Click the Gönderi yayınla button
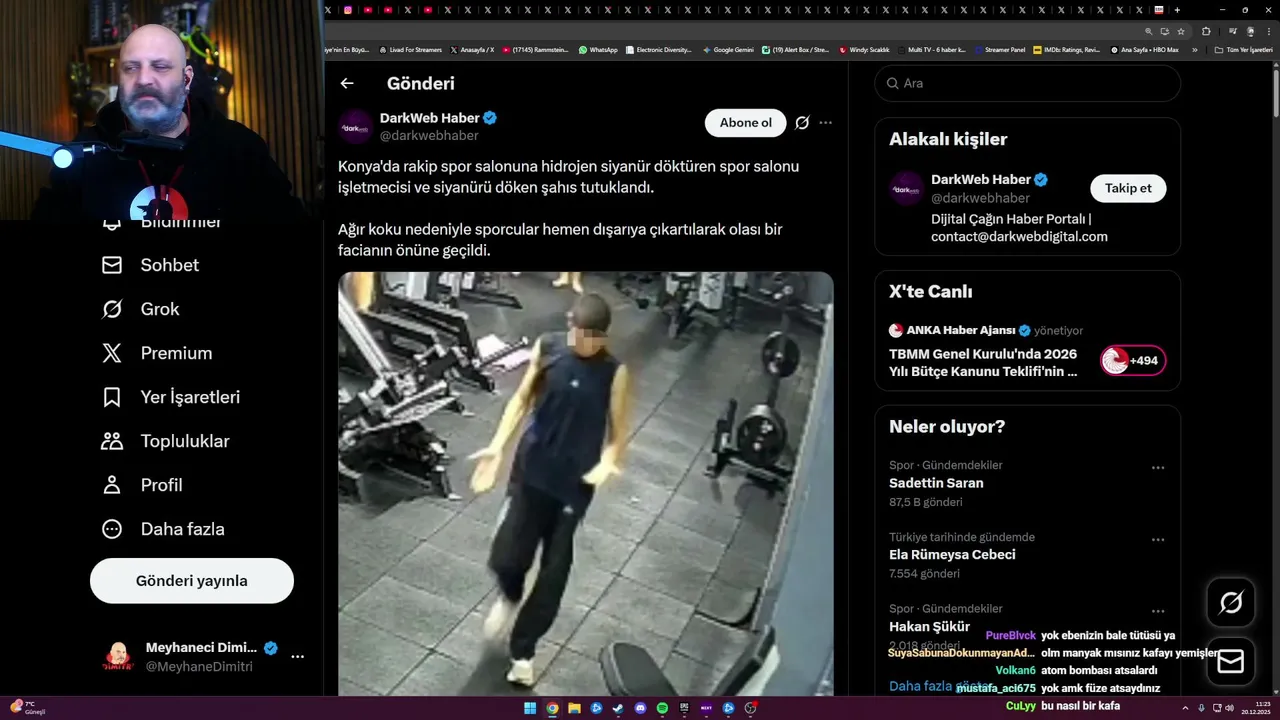The image size is (1280, 720). 192,581
